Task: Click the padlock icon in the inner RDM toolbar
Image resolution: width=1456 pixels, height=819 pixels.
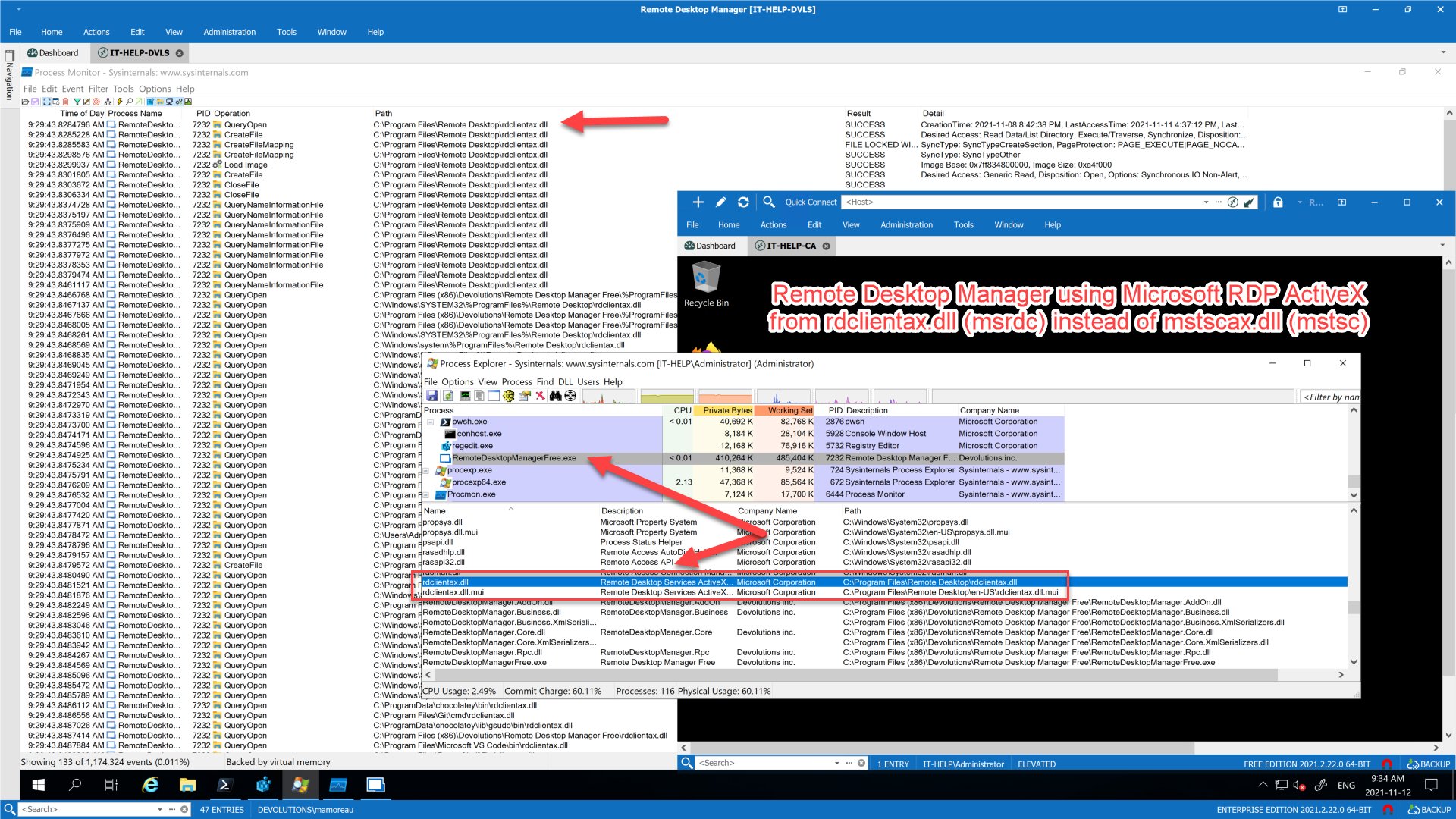Action: tap(1278, 202)
